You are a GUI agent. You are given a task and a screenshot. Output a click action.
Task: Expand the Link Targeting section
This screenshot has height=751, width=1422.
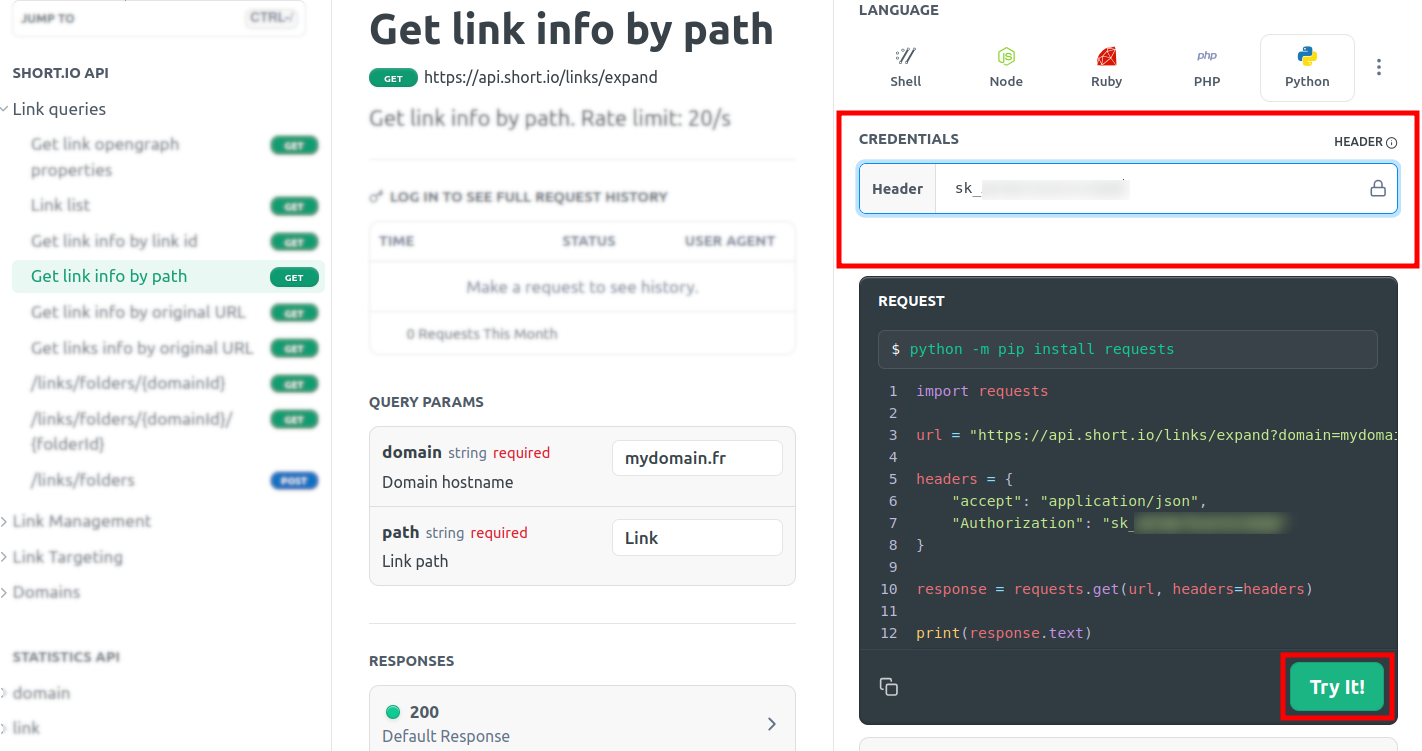click(67, 557)
